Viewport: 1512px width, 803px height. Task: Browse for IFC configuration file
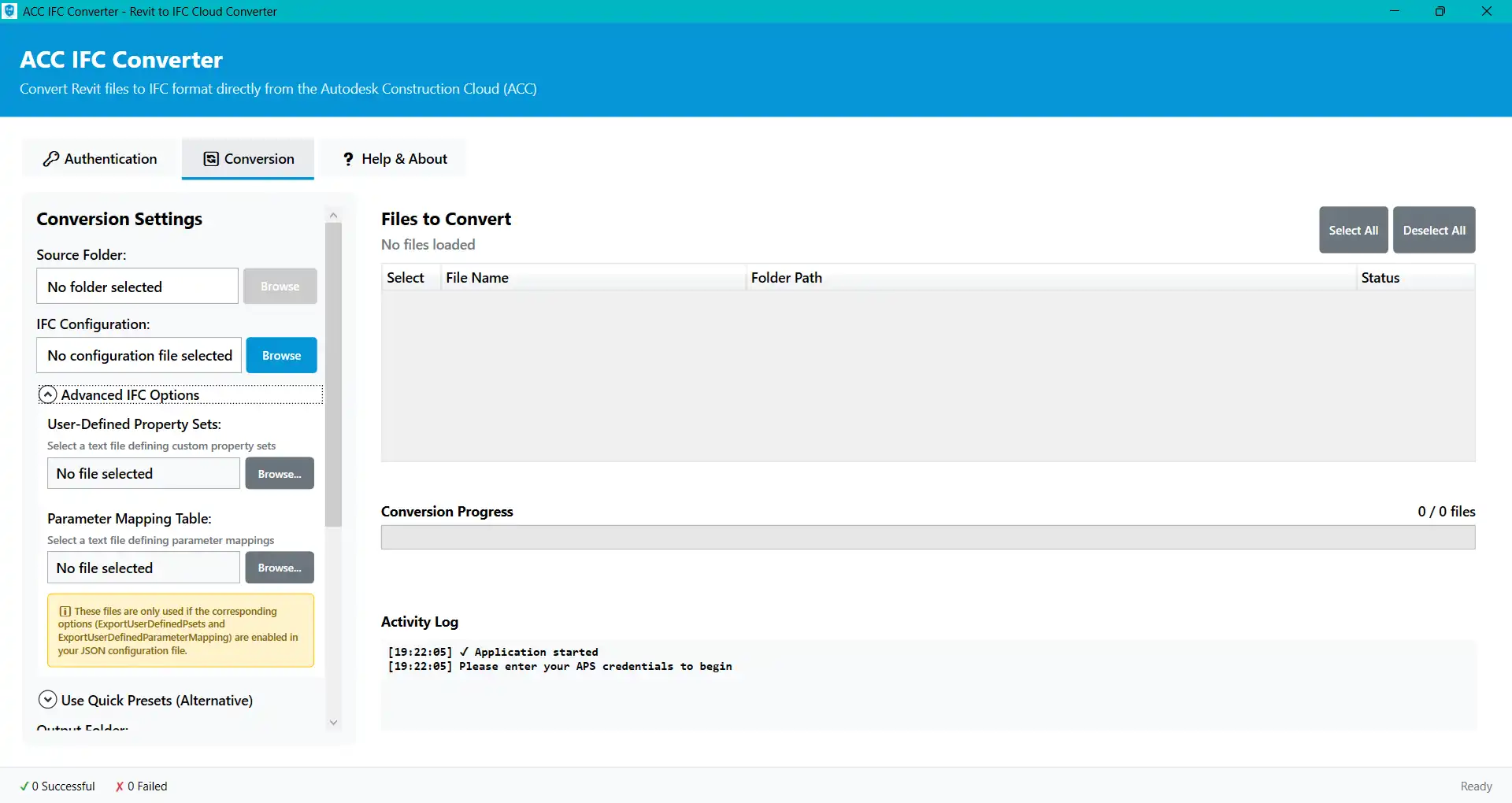click(281, 356)
